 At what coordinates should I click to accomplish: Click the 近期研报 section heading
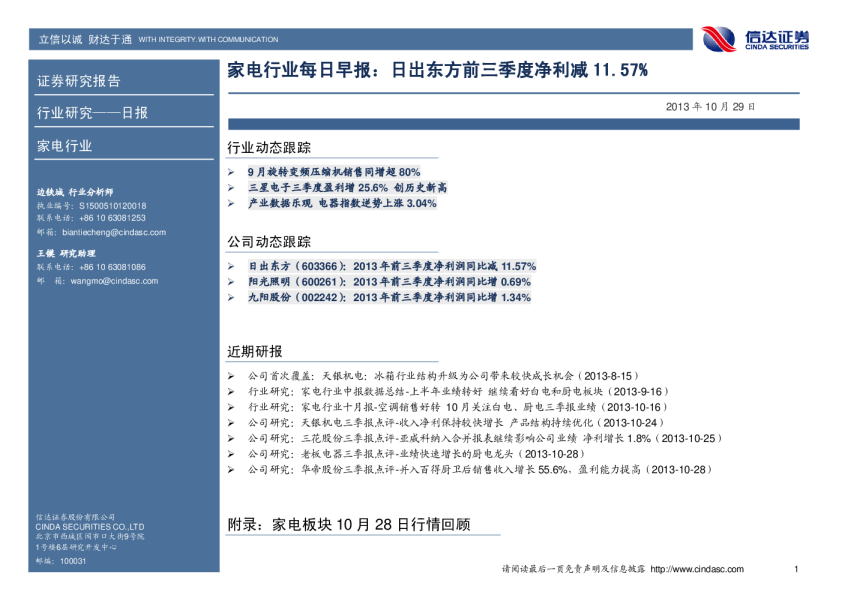click(255, 352)
